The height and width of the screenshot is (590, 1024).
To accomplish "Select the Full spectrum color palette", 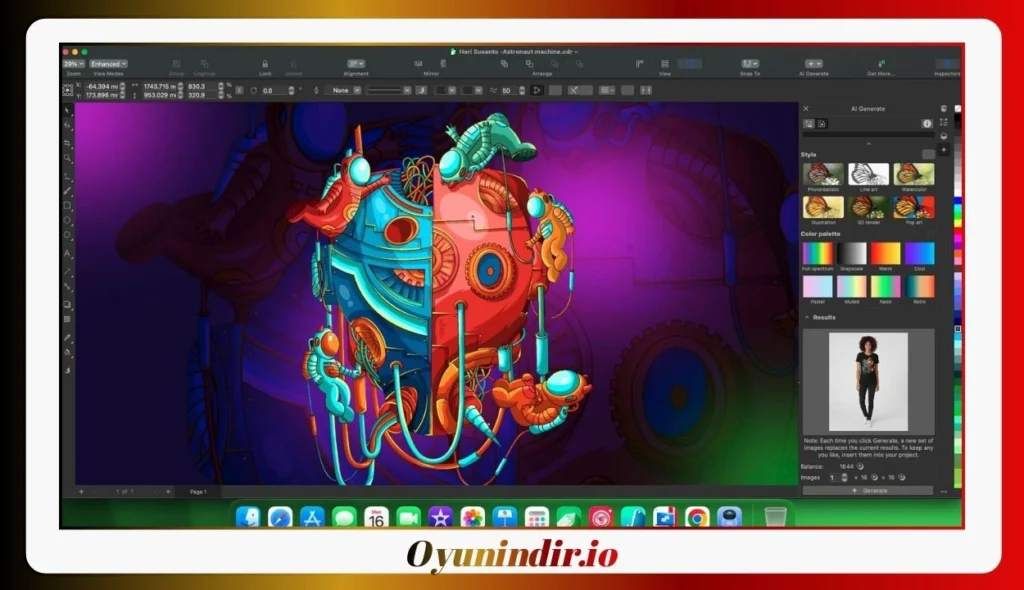I will tap(818, 253).
